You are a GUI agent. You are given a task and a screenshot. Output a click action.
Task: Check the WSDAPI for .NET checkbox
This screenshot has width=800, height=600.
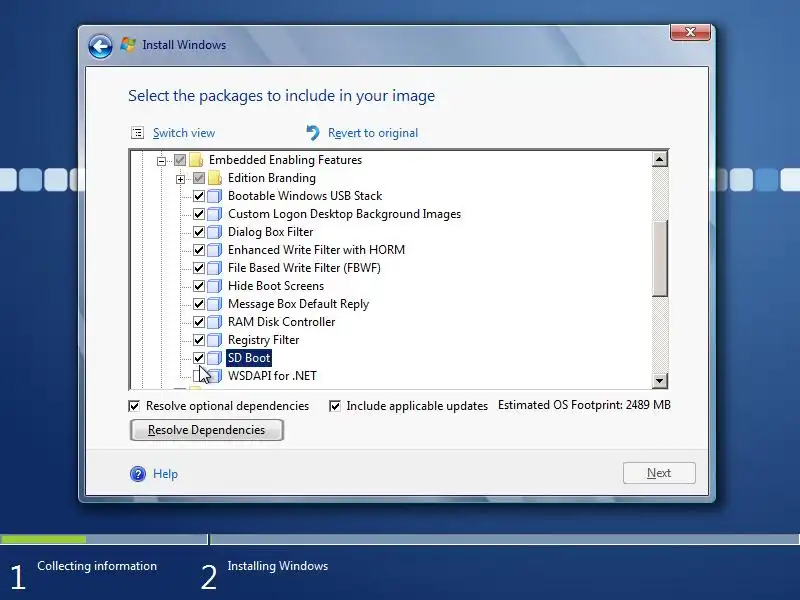[x=199, y=376]
